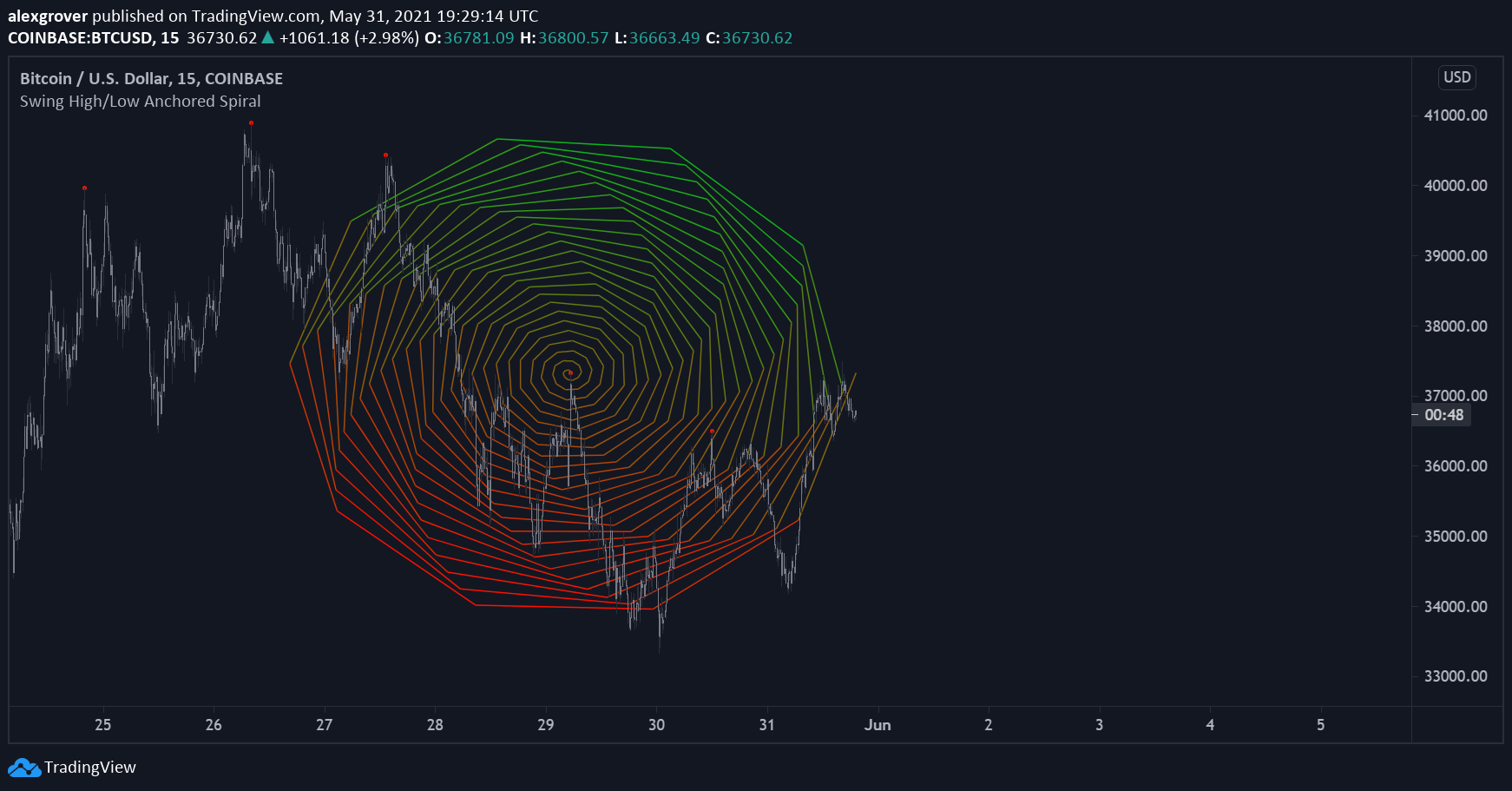The width and height of the screenshot is (1512, 791).
Task: Click the red dot at spiral center
Action: click(570, 373)
